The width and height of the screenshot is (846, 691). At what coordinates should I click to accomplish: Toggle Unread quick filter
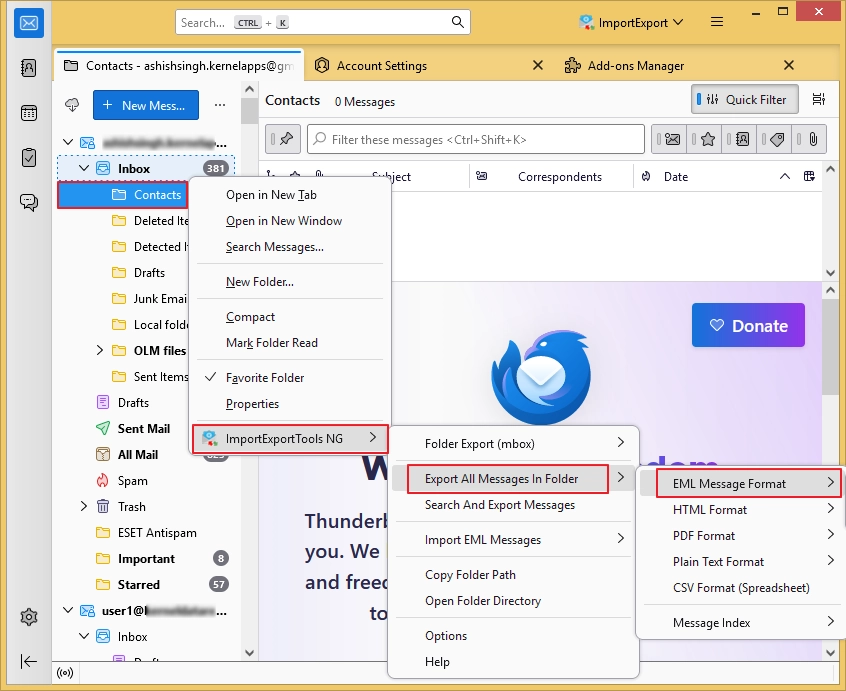point(669,140)
